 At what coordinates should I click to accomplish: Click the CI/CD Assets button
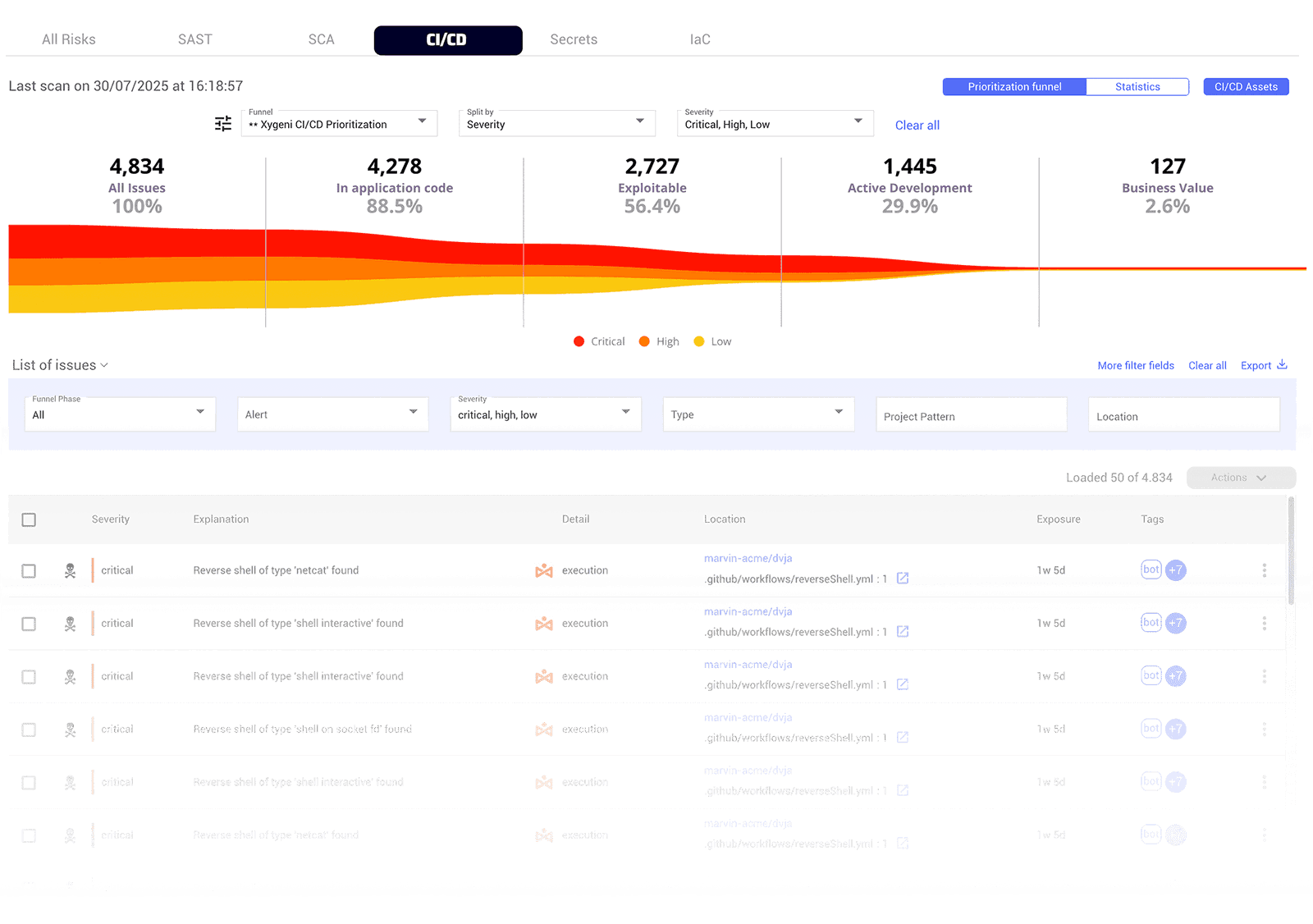1246,87
